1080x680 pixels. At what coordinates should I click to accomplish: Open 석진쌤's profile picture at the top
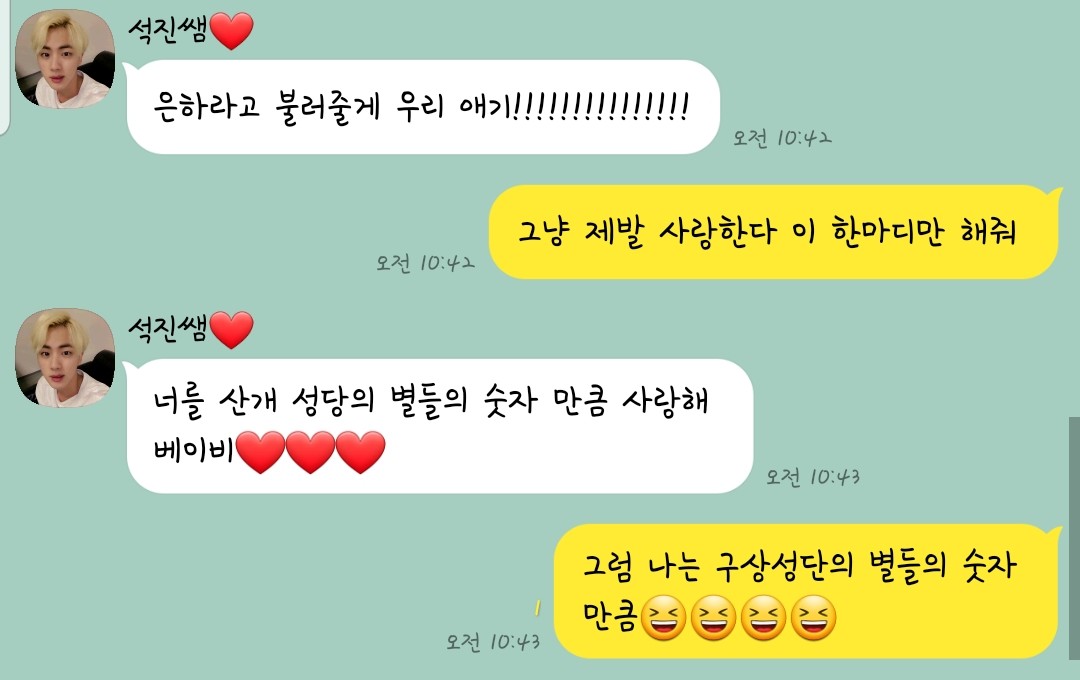click(x=65, y=59)
